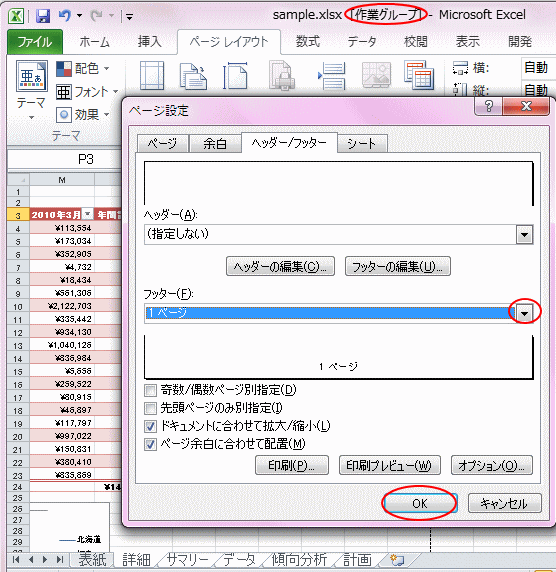Click the previous sheet navigation arrow
This screenshot has width=556, height=572.
click(31, 559)
